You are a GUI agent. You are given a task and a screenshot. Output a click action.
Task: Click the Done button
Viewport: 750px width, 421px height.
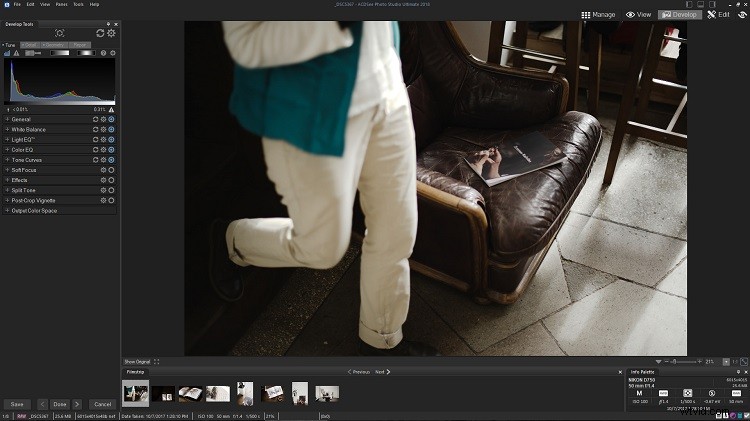coord(60,404)
